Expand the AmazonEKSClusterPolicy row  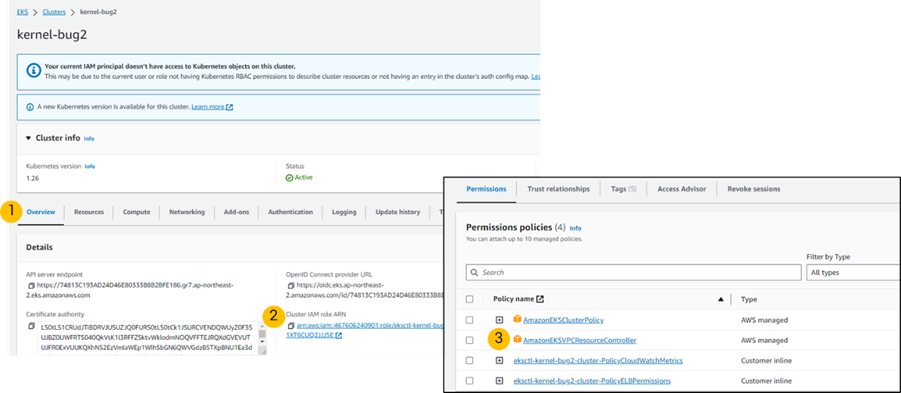click(x=499, y=320)
